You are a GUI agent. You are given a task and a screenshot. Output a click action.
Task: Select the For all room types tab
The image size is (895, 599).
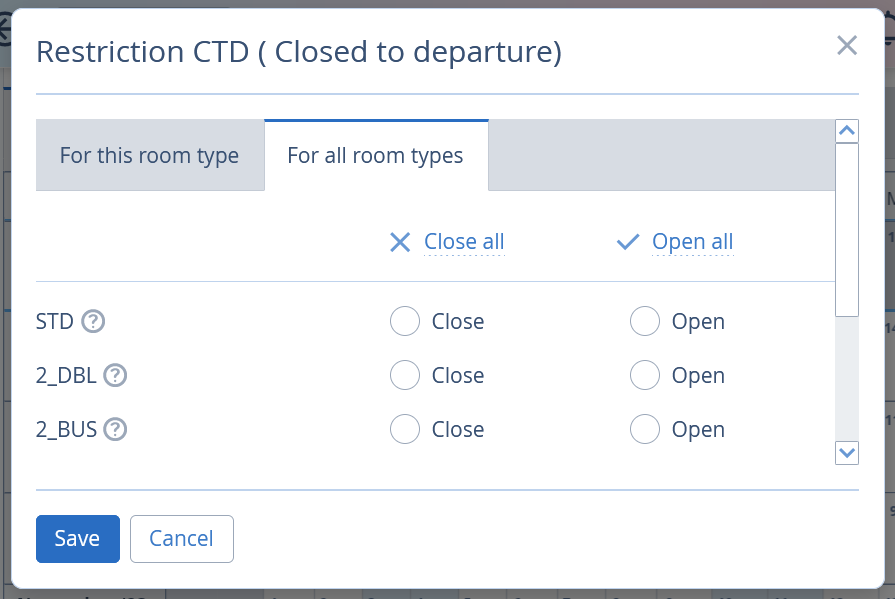click(376, 155)
